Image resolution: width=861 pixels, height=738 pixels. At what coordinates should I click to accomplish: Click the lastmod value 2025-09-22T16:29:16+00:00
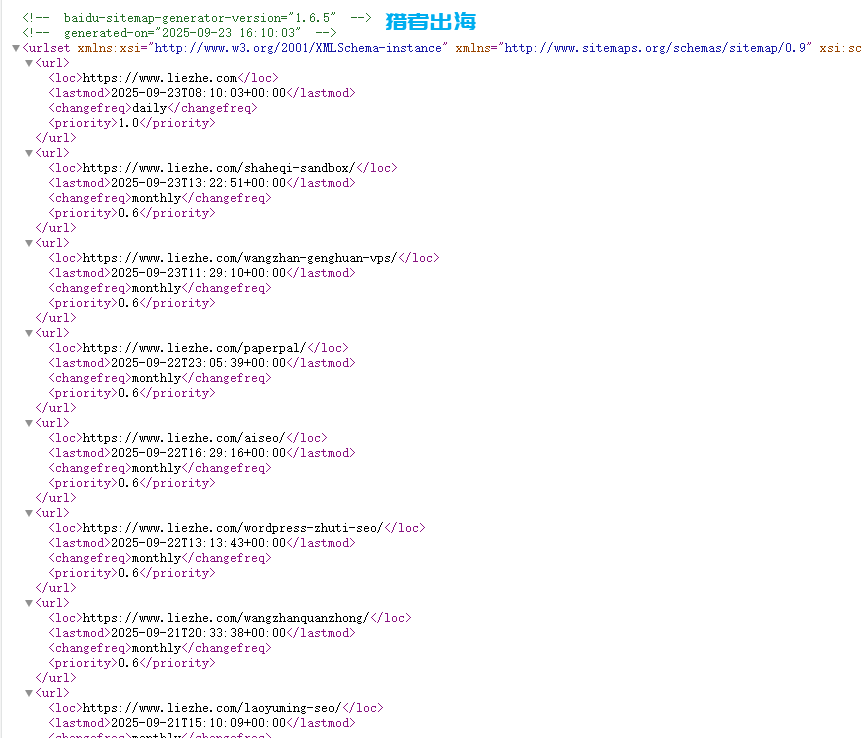(199, 454)
